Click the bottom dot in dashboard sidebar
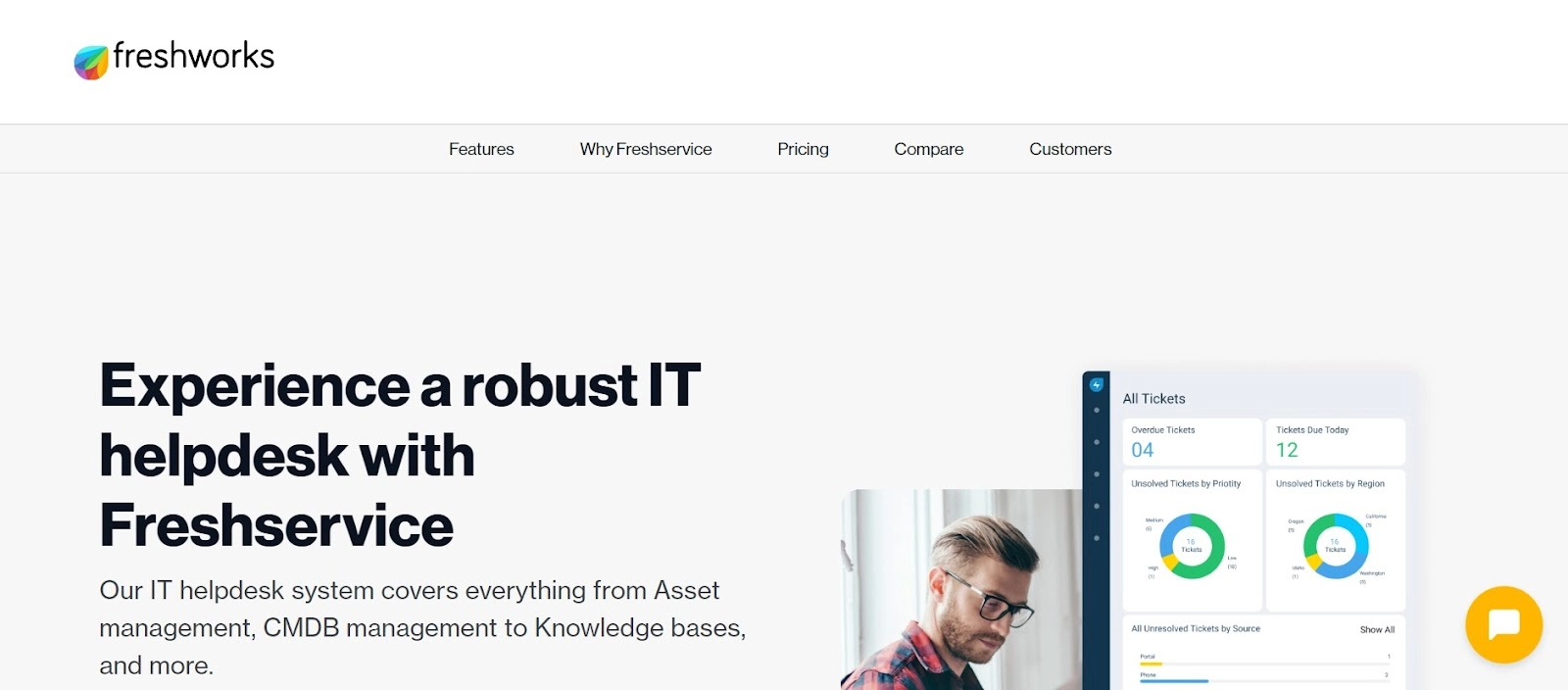Viewport: 1568px width, 690px height. tap(1096, 538)
